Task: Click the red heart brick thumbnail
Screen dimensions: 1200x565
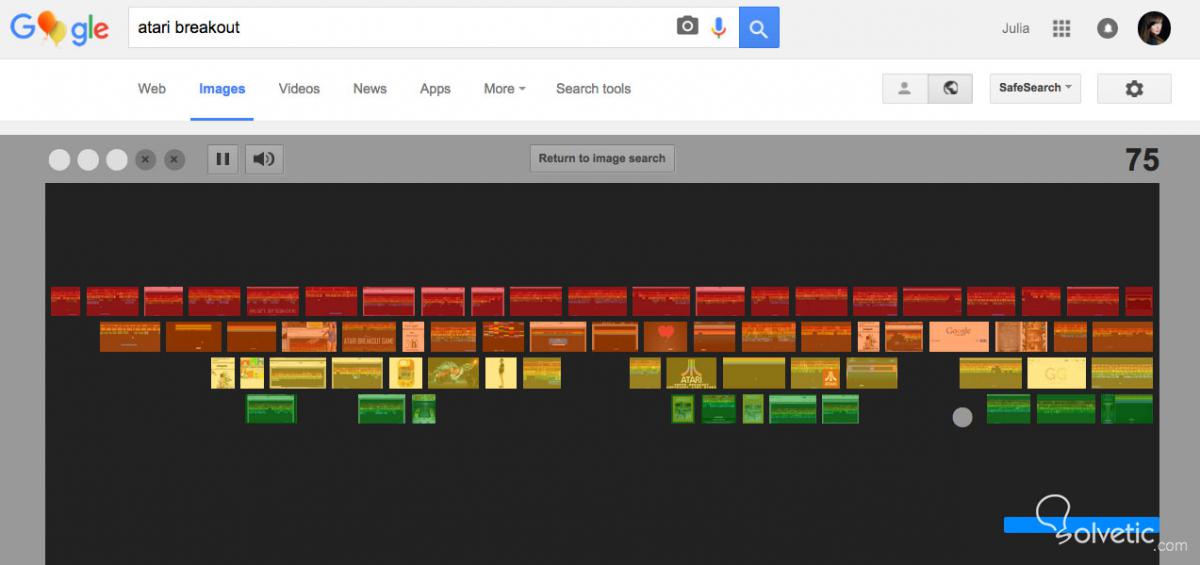Action: click(x=665, y=336)
